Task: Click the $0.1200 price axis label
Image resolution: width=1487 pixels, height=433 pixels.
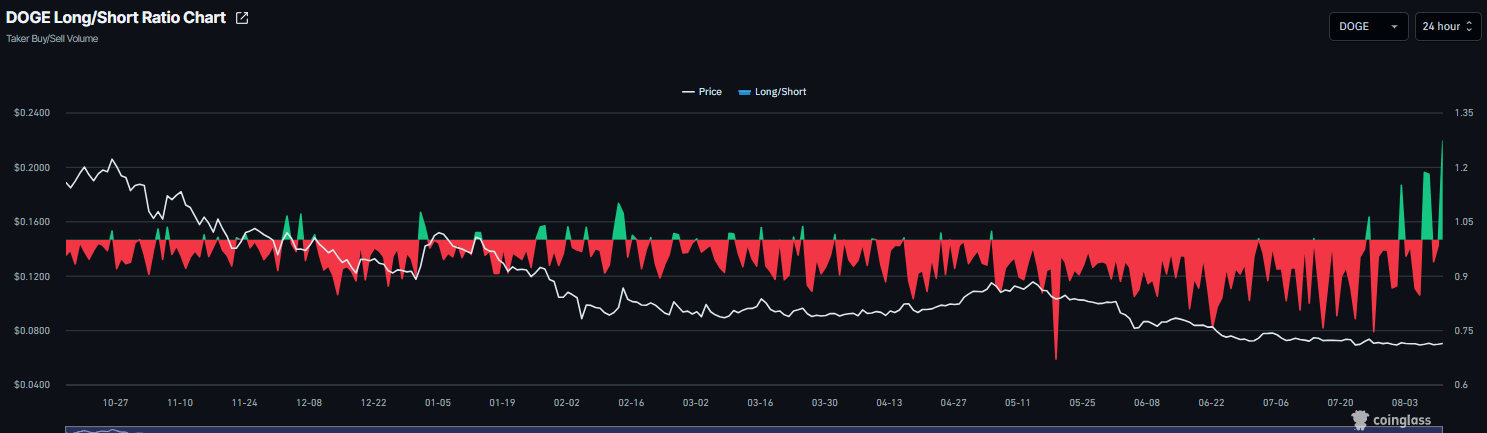Action: [31, 276]
